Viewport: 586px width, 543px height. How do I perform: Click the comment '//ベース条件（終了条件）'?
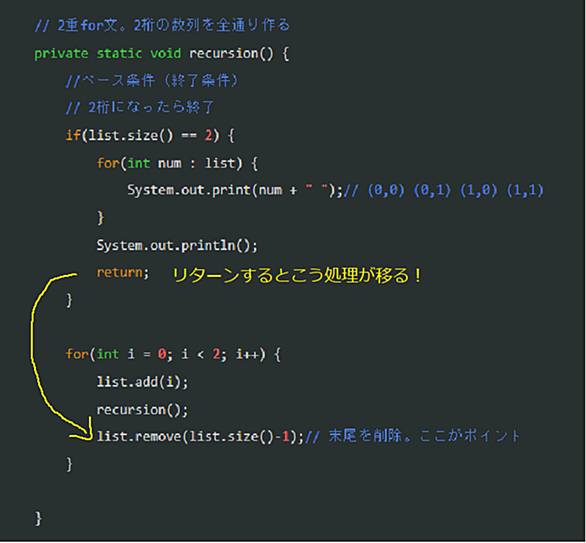tap(152, 81)
